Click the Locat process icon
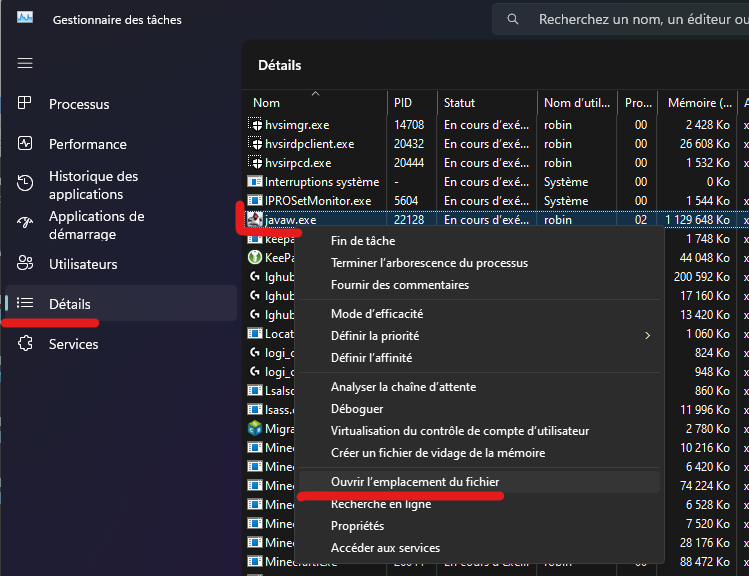 coord(255,333)
